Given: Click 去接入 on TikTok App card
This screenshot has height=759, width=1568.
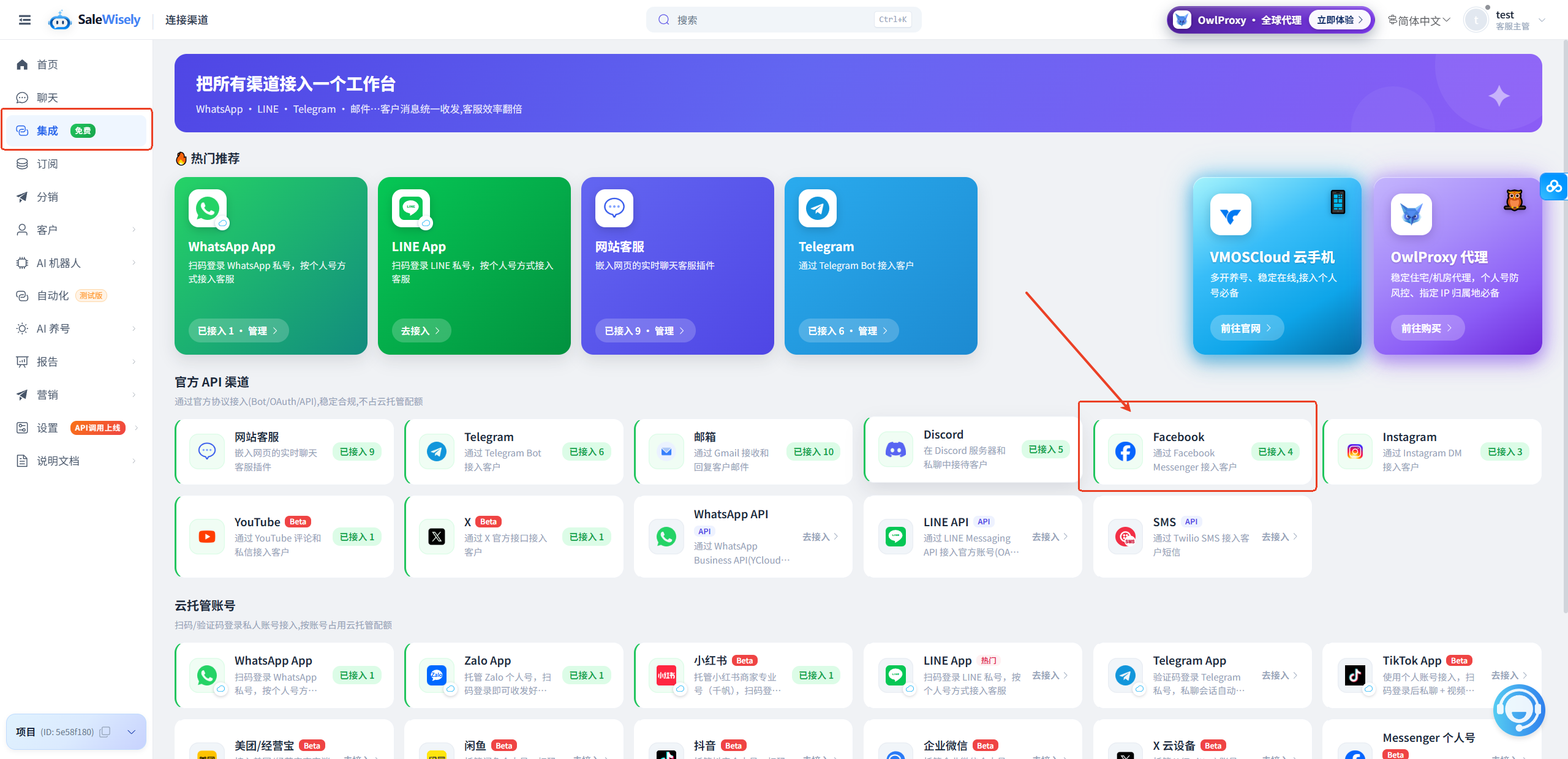Looking at the screenshot, I should 1510,675.
